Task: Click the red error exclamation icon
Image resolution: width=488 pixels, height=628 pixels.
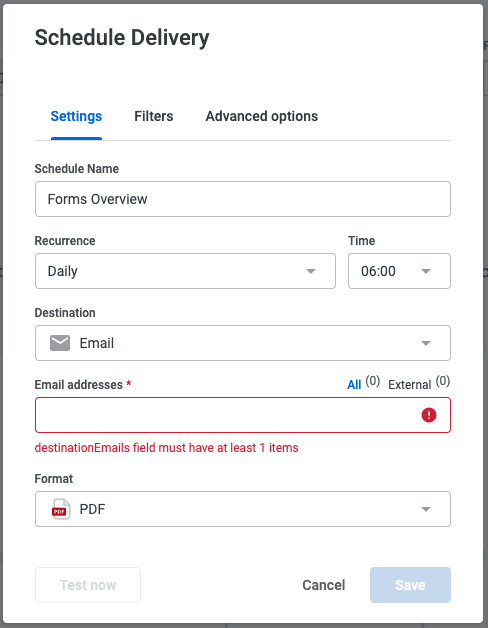Action: click(429, 415)
